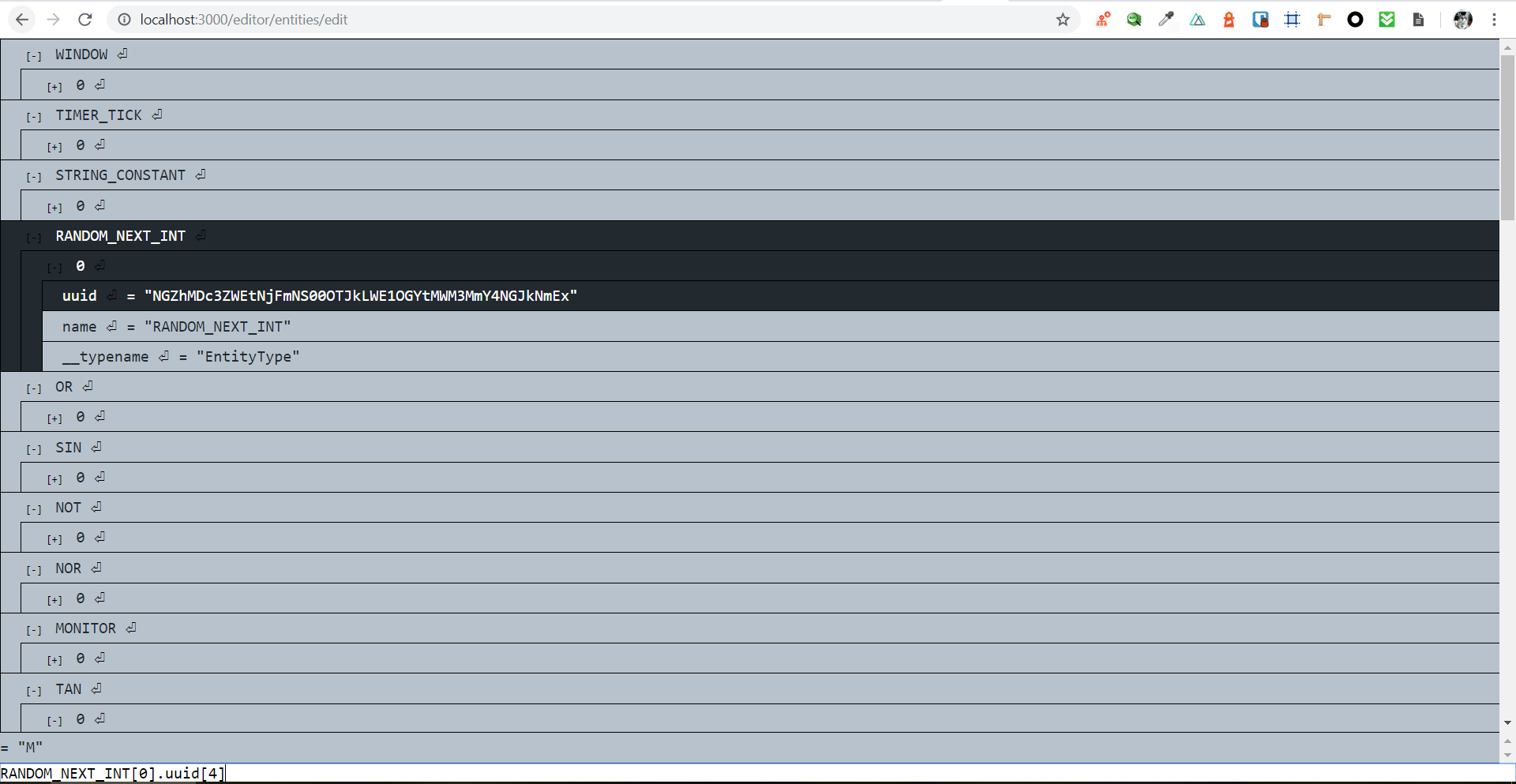
Task: Select the NOR label
Action: [68, 568]
